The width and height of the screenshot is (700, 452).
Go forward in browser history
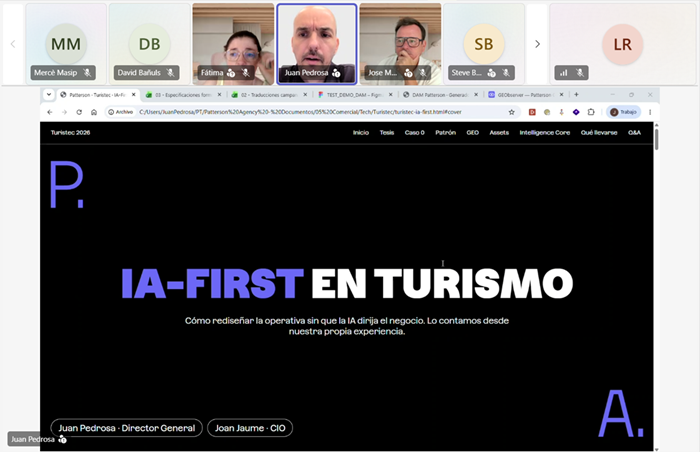(x=64, y=112)
